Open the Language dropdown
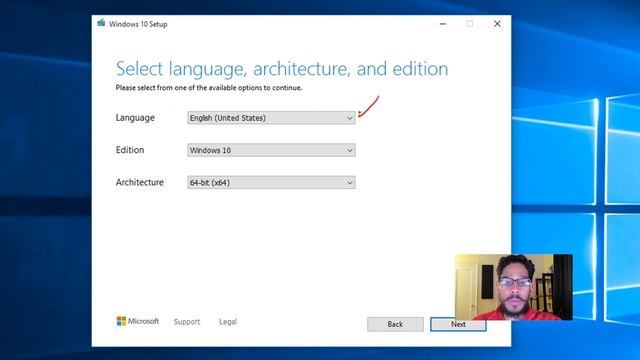Image resolution: width=640 pixels, height=360 pixels. point(271,118)
